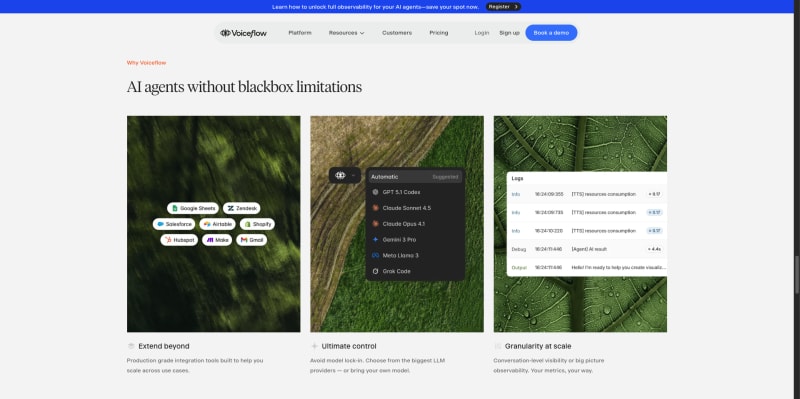The image size is (800, 399).
Task: Click the Grok Code icon
Action: coord(375,271)
